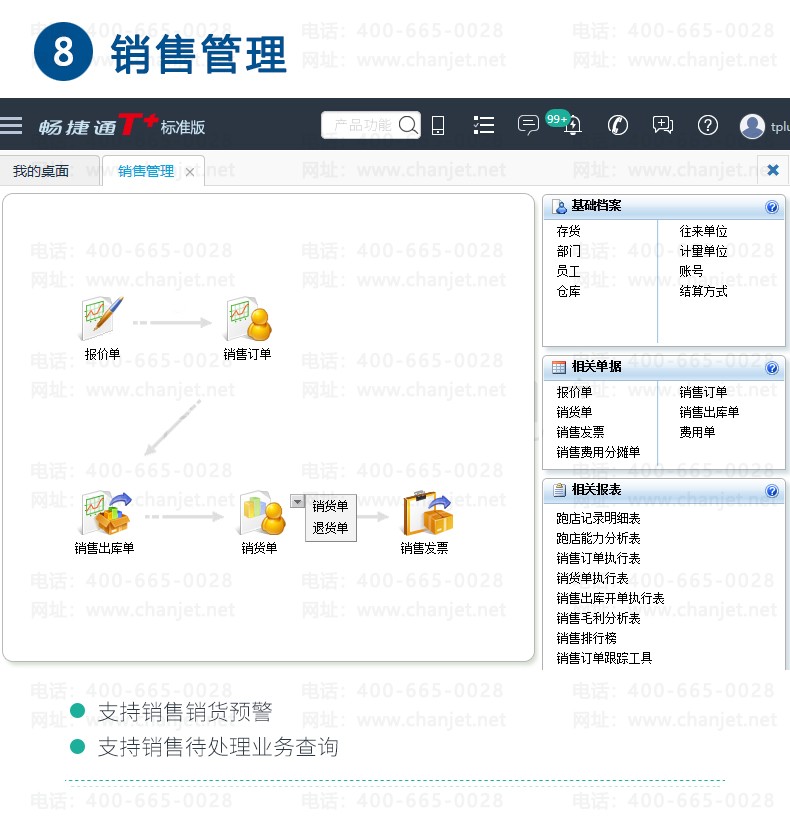Choose 销货单 in the dropdown list
Image resolution: width=790 pixels, height=820 pixels.
coord(330,506)
